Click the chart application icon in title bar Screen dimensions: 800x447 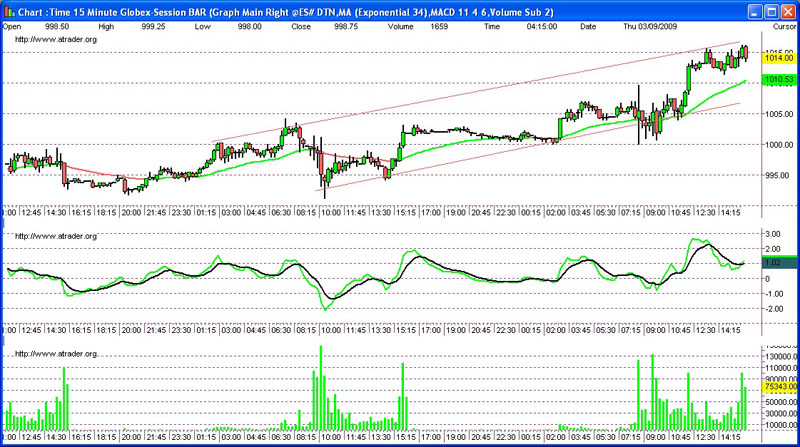tap(9, 12)
